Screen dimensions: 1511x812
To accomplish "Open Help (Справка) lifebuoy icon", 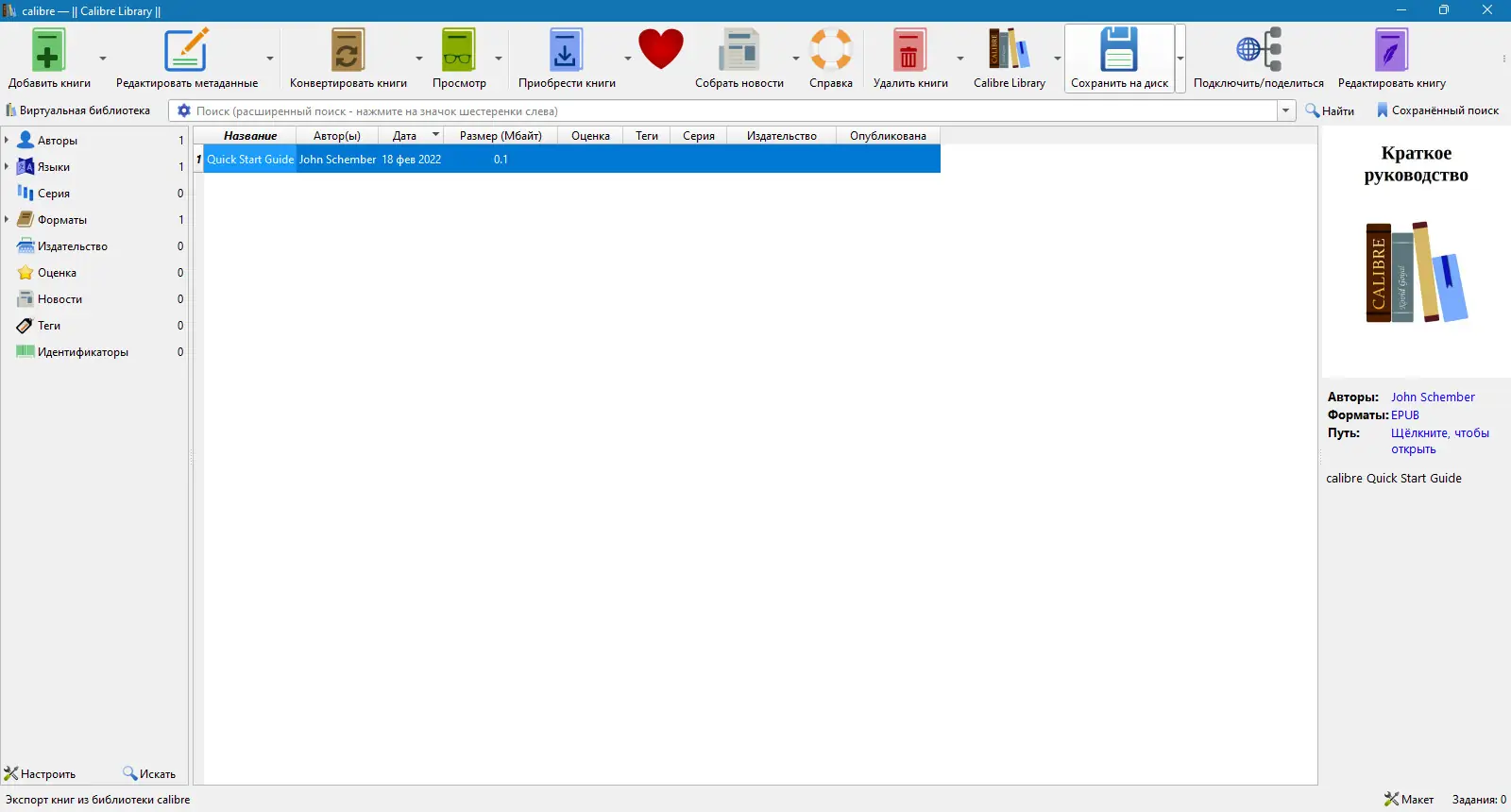I will [831, 50].
